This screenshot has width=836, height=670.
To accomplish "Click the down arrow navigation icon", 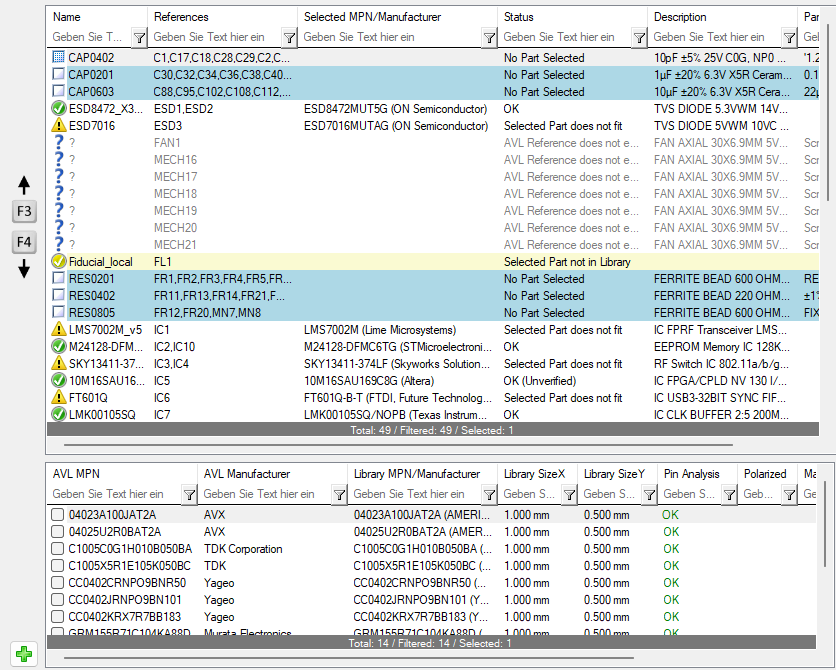I will pos(24,269).
